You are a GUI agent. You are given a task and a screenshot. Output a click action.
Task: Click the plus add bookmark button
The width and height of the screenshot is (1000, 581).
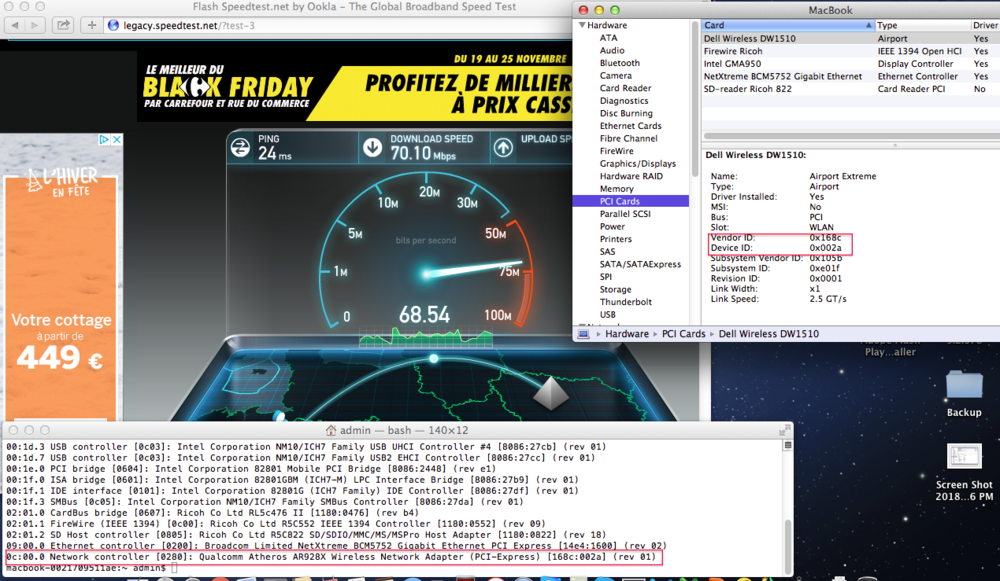(92, 24)
